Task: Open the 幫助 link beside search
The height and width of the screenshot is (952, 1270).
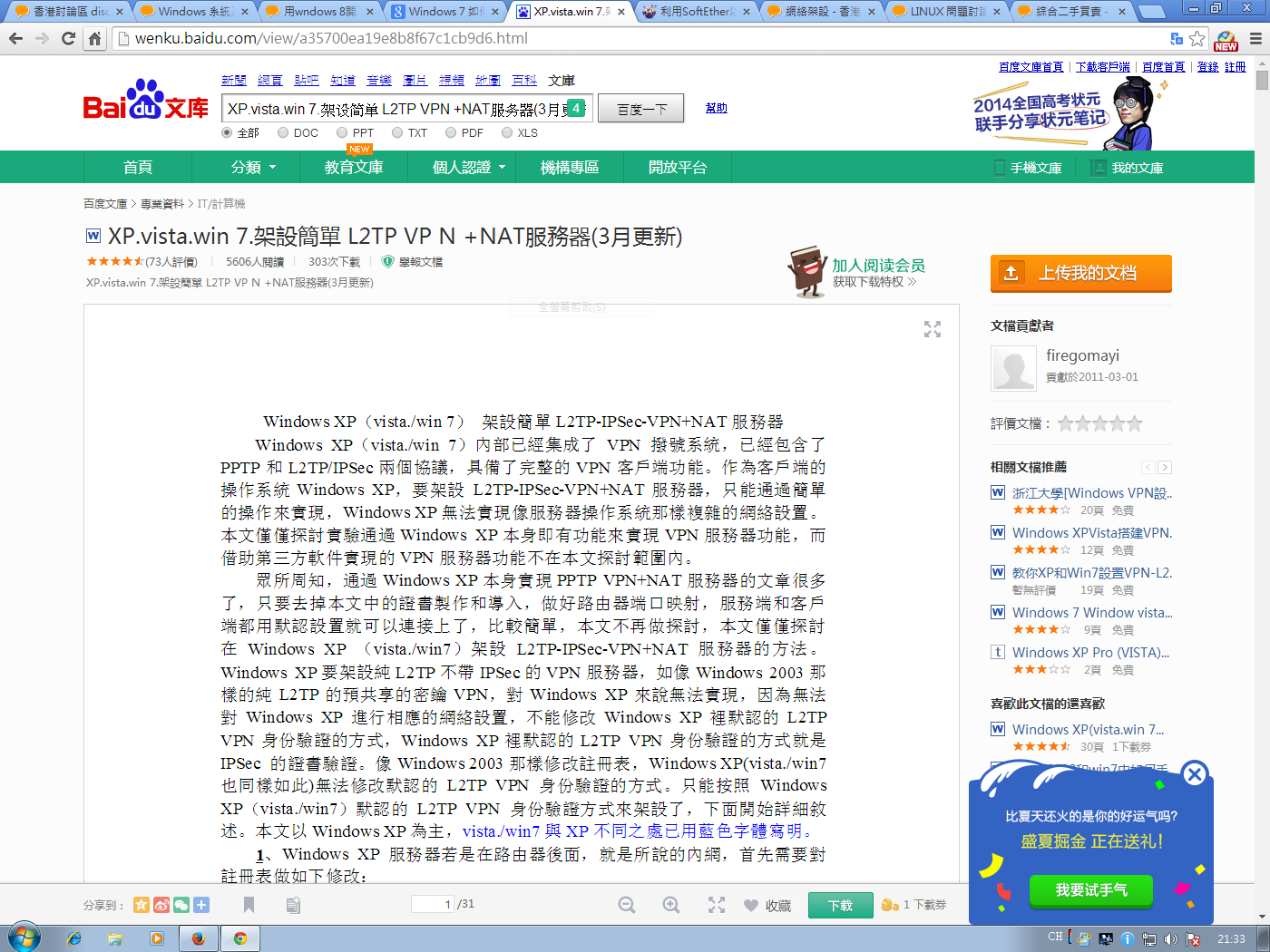Action: [x=717, y=108]
